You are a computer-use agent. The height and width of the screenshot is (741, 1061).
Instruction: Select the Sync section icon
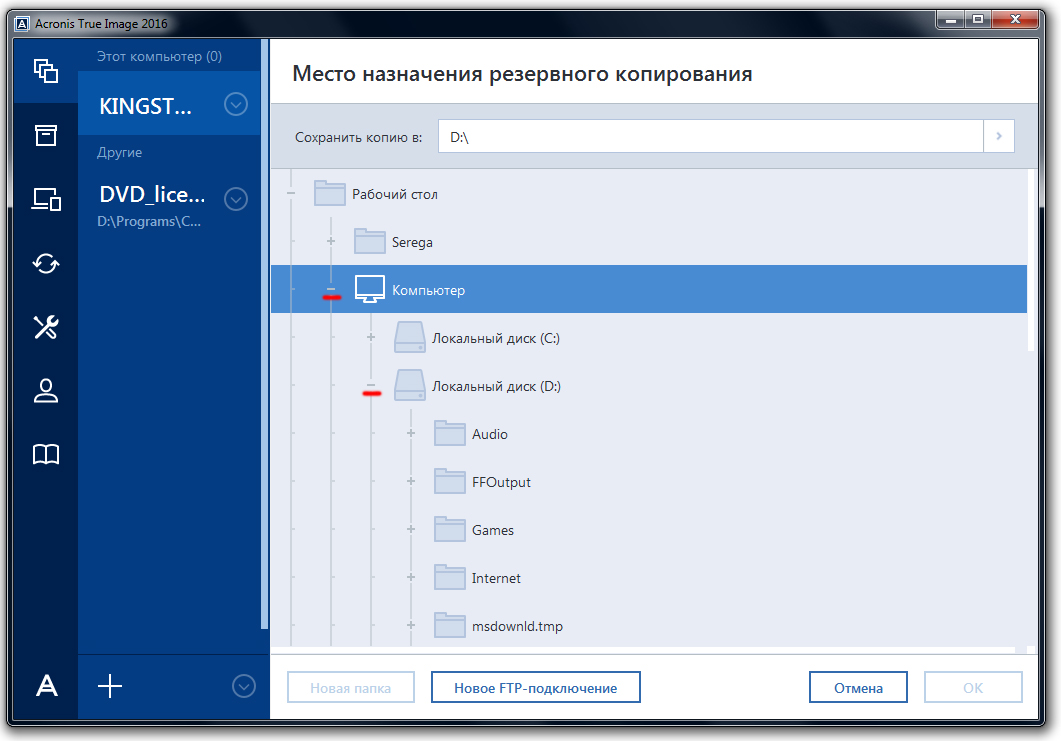[x=45, y=263]
